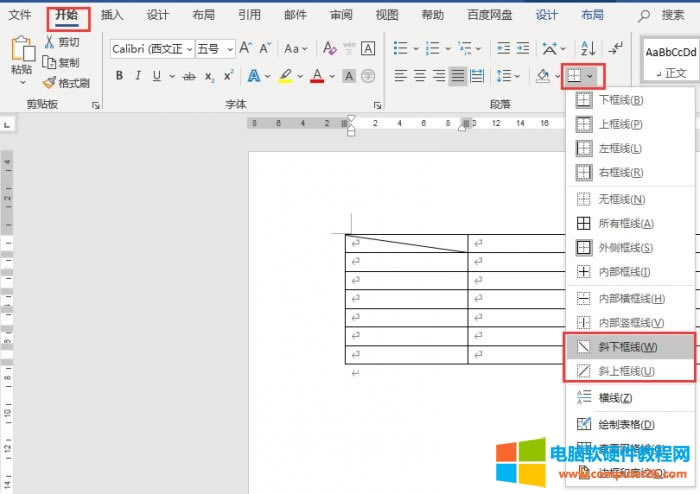
Task: Click 绘制表格 (Draw Table) option
Action: [x=627, y=425]
